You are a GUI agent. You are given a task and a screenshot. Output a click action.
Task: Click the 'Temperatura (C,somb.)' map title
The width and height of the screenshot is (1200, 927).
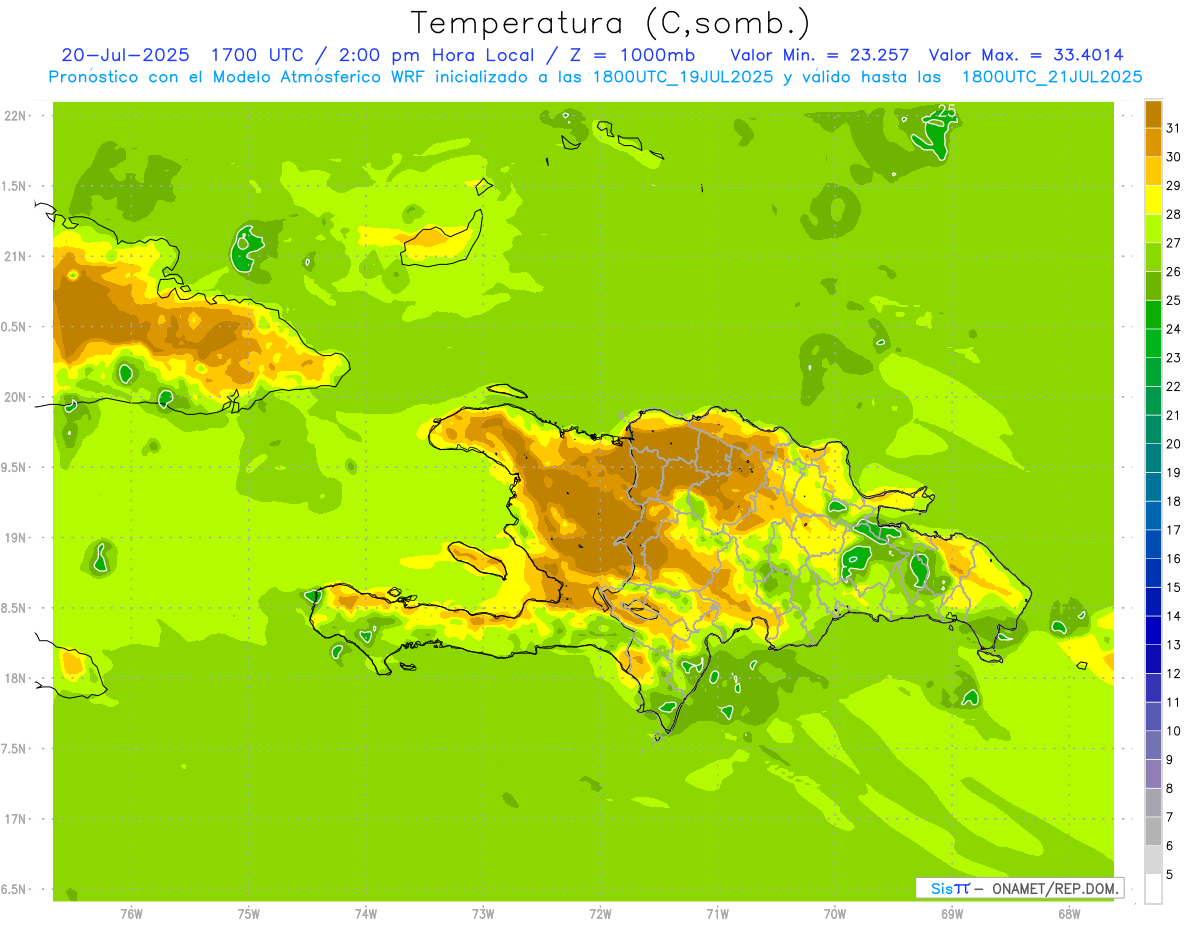point(611,23)
